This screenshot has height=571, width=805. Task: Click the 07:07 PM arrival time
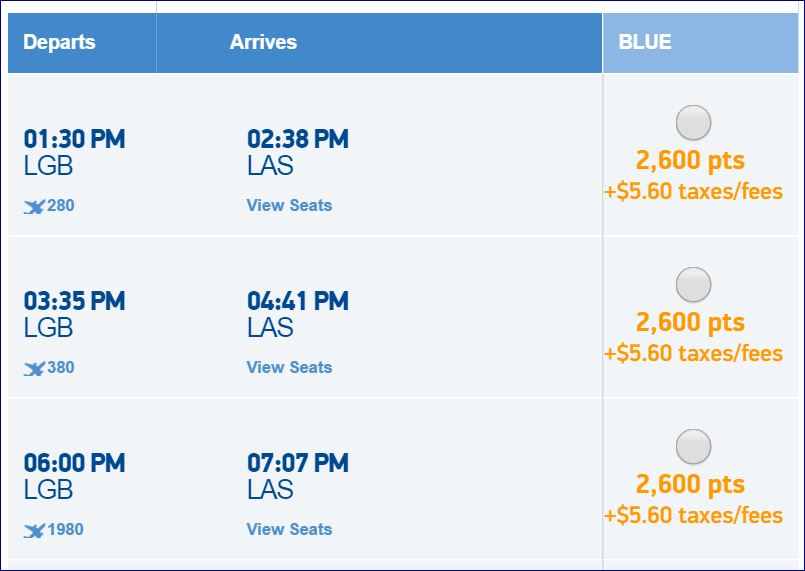(297, 463)
